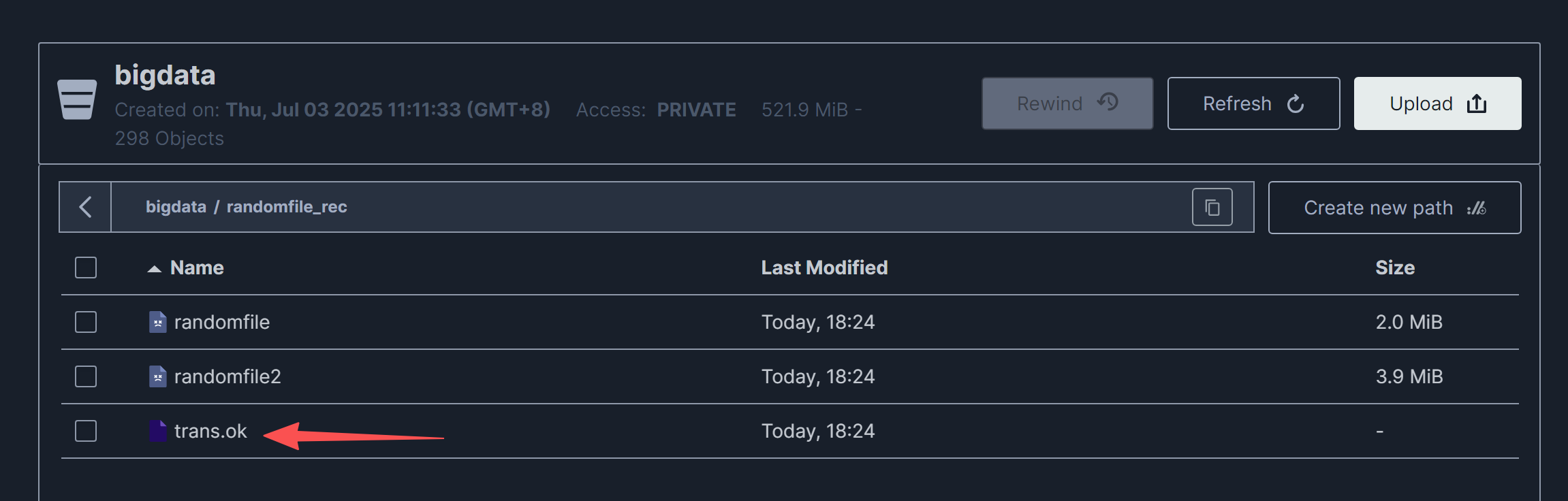This screenshot has height=501, width=1568.
Task: Tick the randomfile2 row checkbox
Action: point(86,376)
